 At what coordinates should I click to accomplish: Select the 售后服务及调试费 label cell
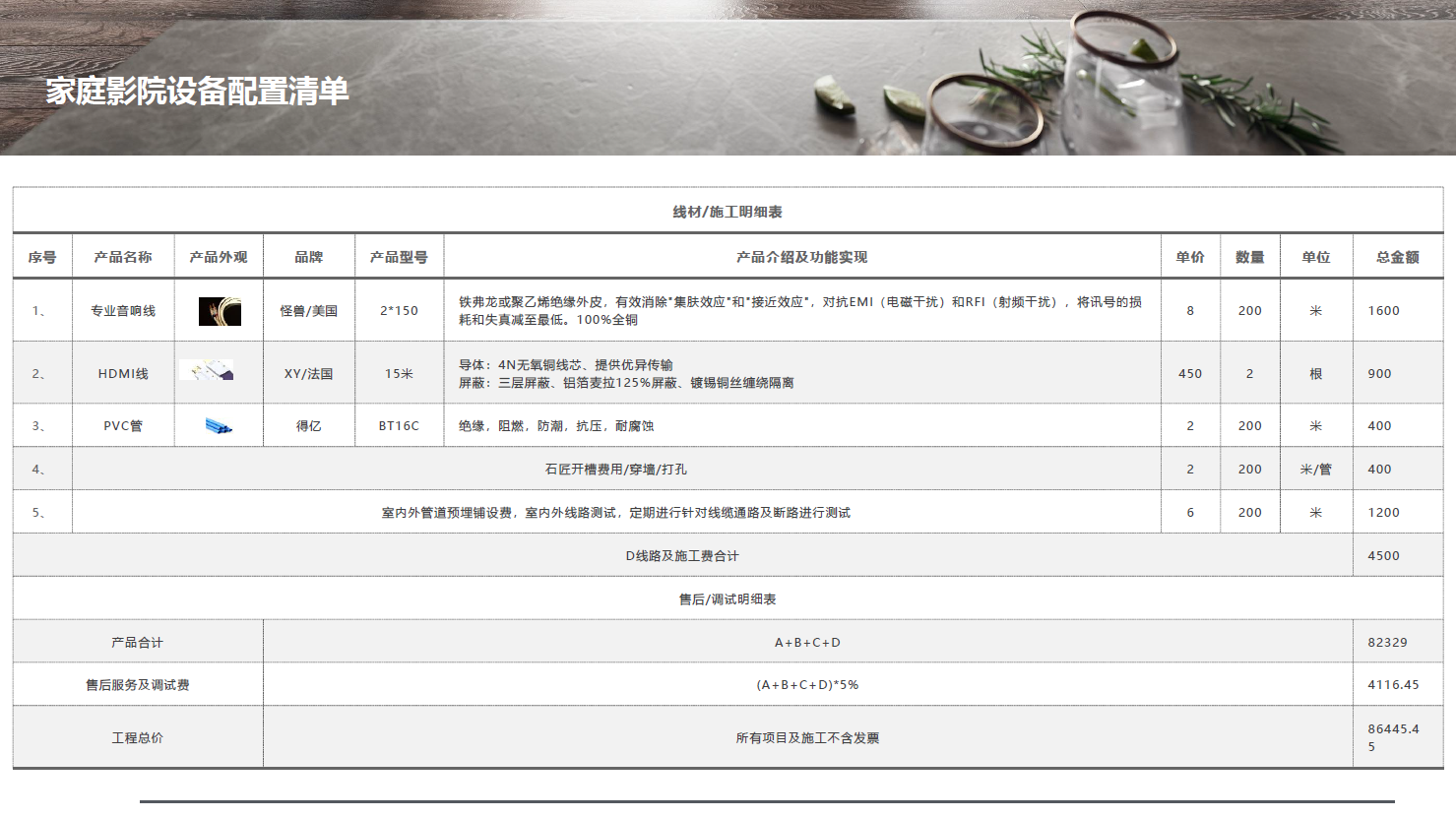(x=138, y=685)
